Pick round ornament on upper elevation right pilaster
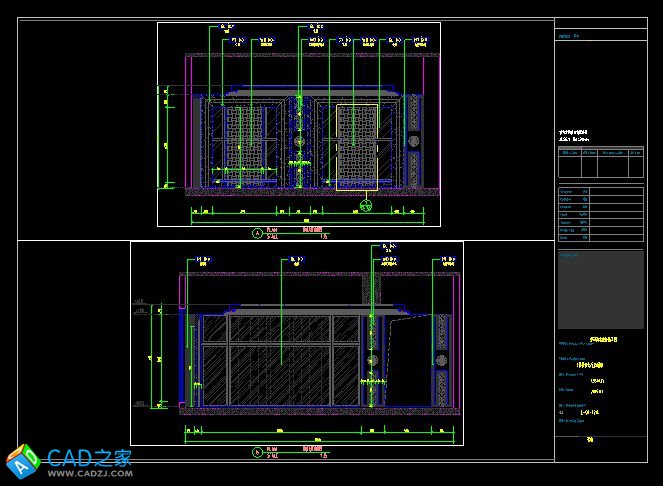Image resolution: width=663 pixels, height=486 pixels. pyautogui.click(x=415, y=139)
